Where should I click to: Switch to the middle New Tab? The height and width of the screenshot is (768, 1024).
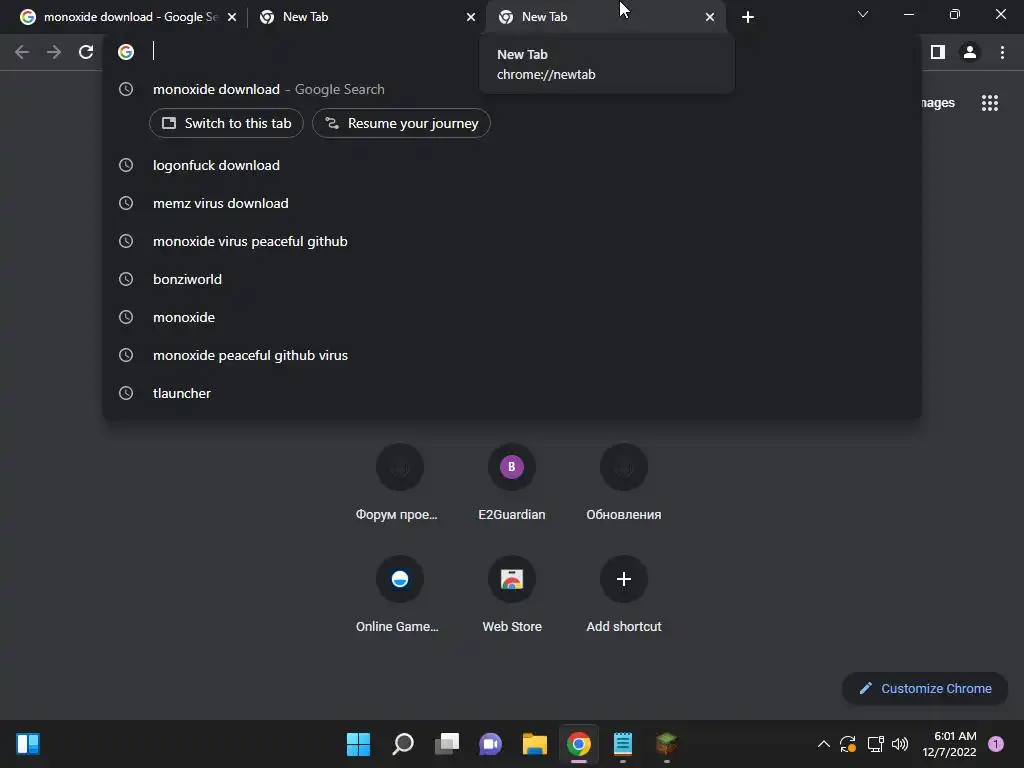(x=366, y=17)
